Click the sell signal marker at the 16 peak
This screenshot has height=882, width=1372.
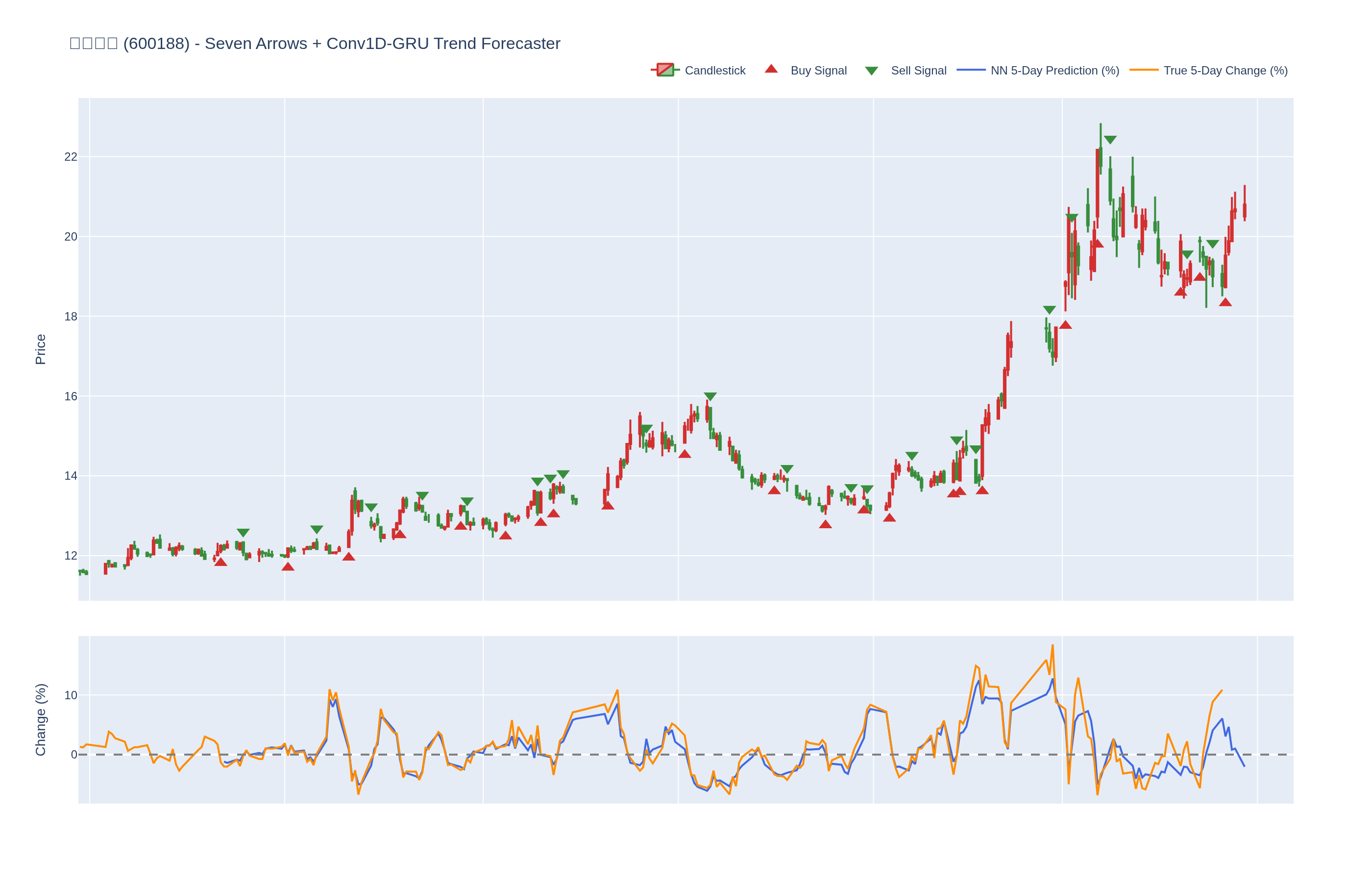click(x=710, y=396)
